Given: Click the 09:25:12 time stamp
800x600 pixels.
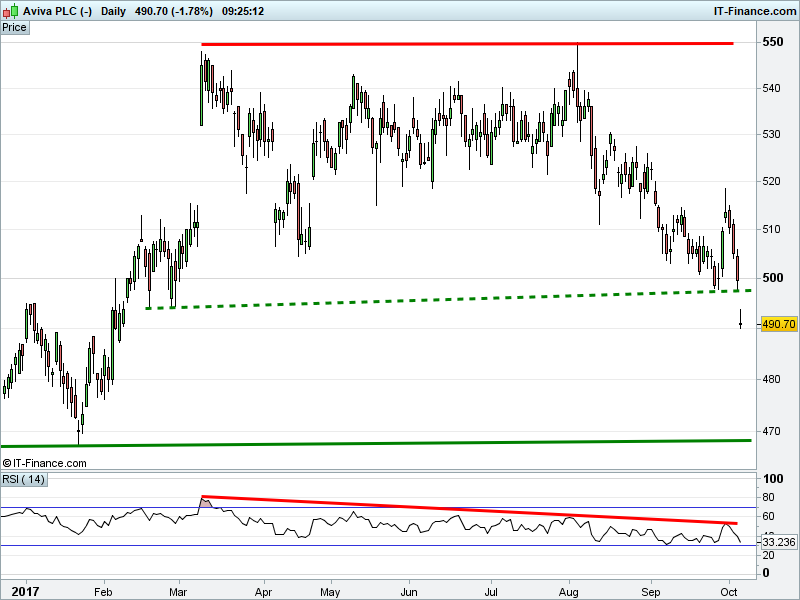Looking at the screenshot, I should click(243, 11).
